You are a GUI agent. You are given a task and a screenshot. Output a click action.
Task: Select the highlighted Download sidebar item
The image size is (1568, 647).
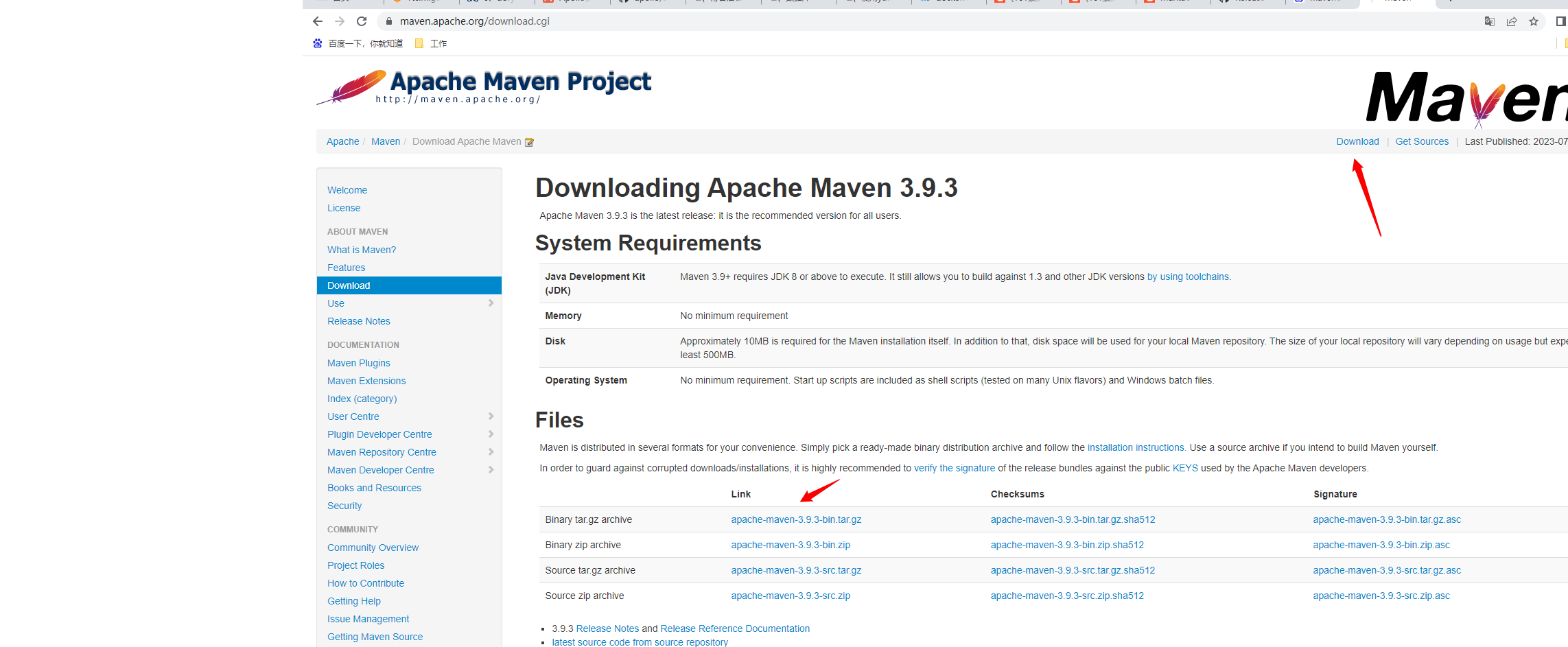[x=409, y=285]
